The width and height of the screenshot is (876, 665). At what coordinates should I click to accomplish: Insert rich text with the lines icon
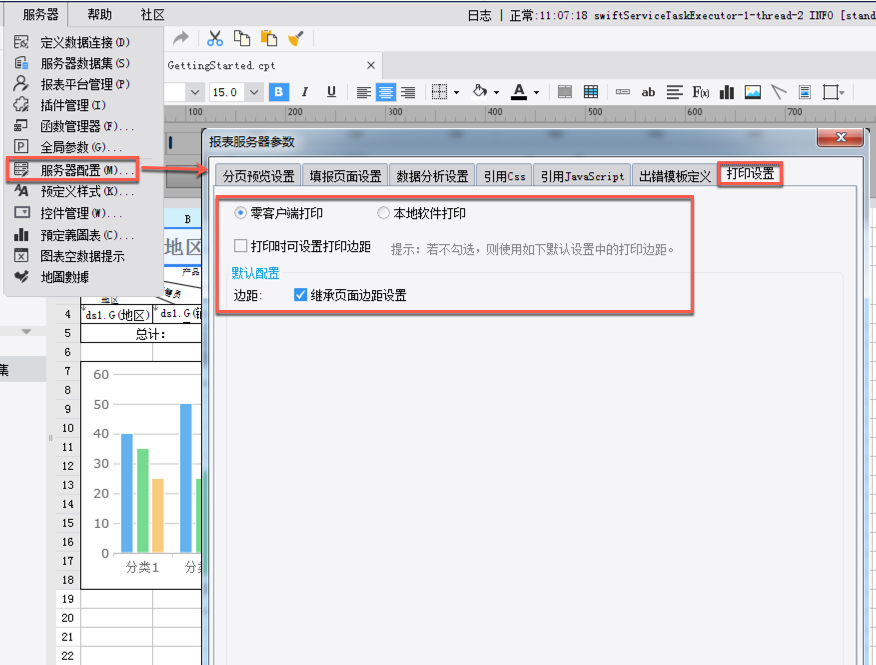pos(674,92)
